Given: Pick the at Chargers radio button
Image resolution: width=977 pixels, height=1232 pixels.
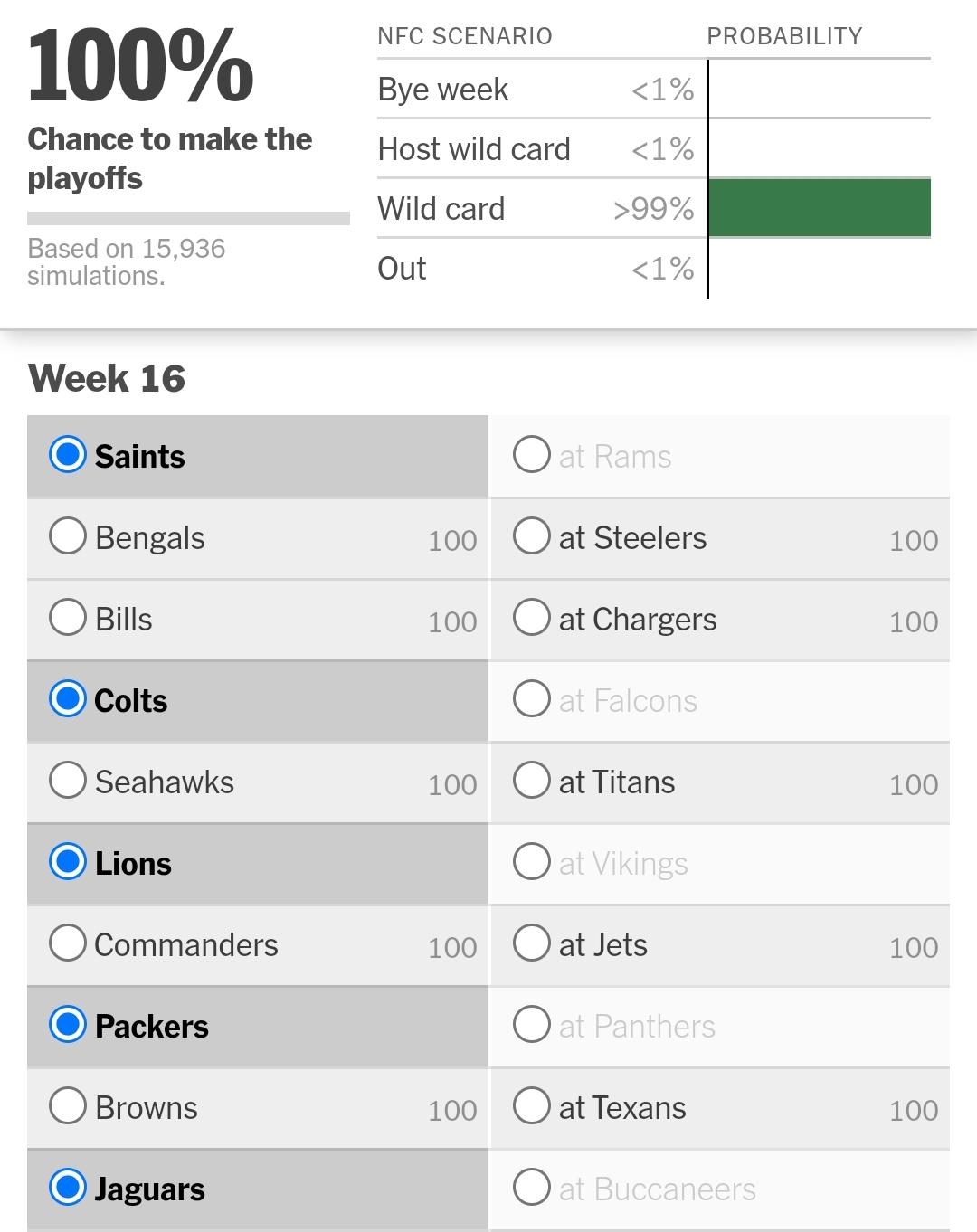Looking at the screenshot, I should coord(532,618).
